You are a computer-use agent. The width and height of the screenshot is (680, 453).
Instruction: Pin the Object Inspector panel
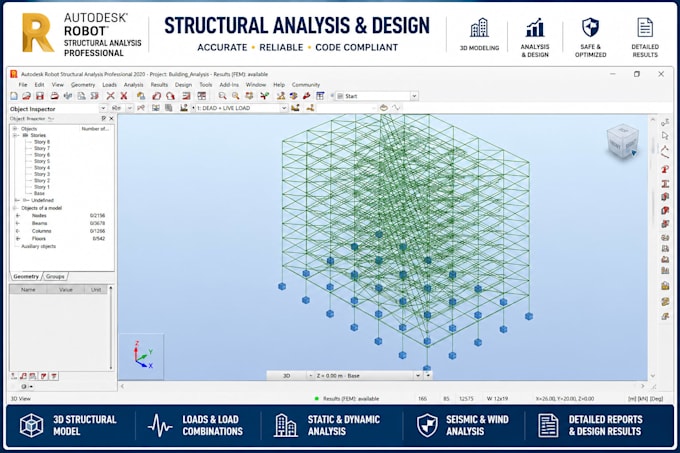[x=103, y=118]
